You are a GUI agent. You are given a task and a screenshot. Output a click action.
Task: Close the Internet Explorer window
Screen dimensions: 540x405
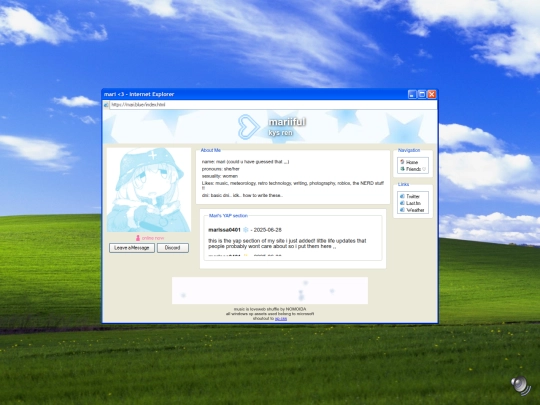(432, 94)
